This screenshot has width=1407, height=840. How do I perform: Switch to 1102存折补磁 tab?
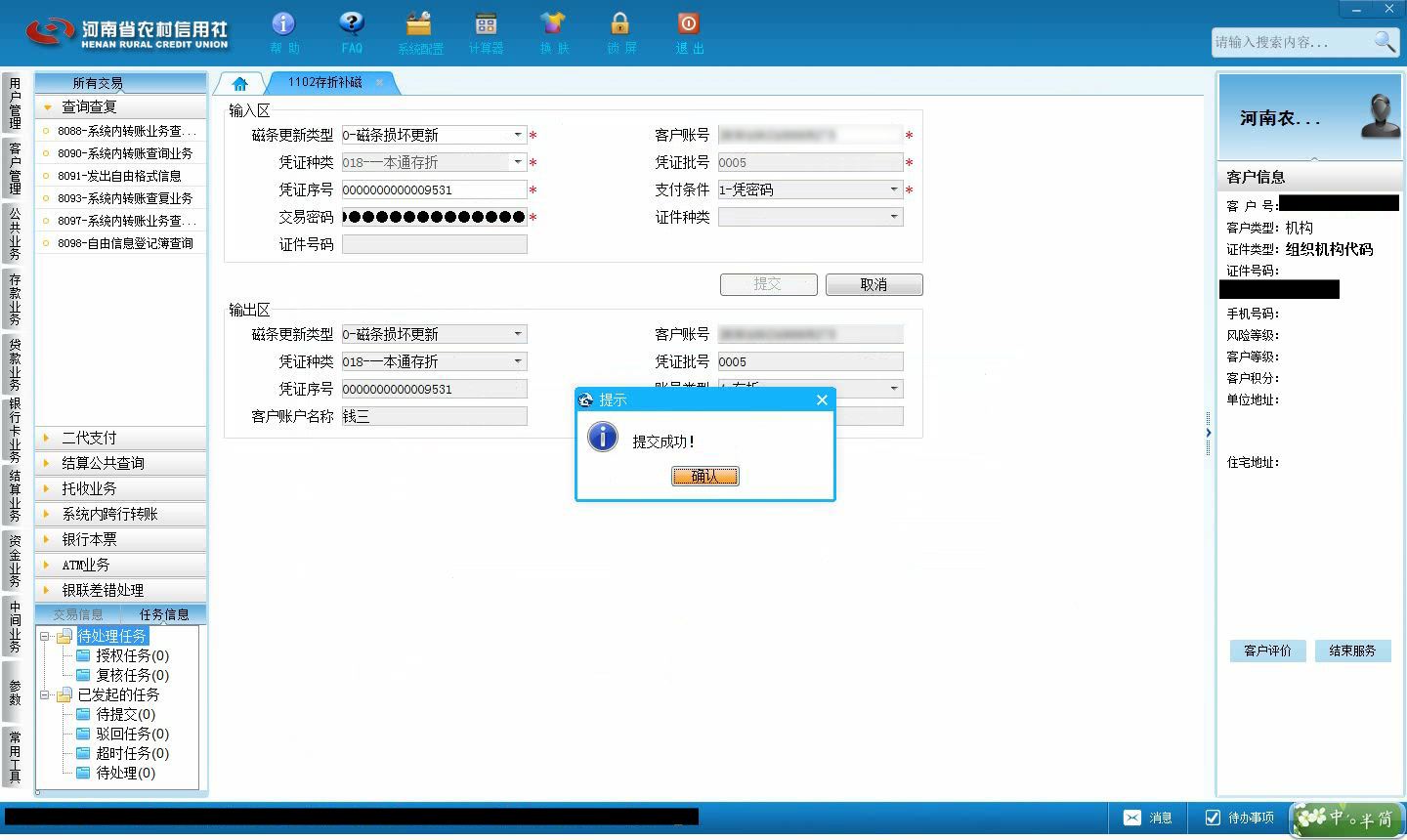point(324,83)
